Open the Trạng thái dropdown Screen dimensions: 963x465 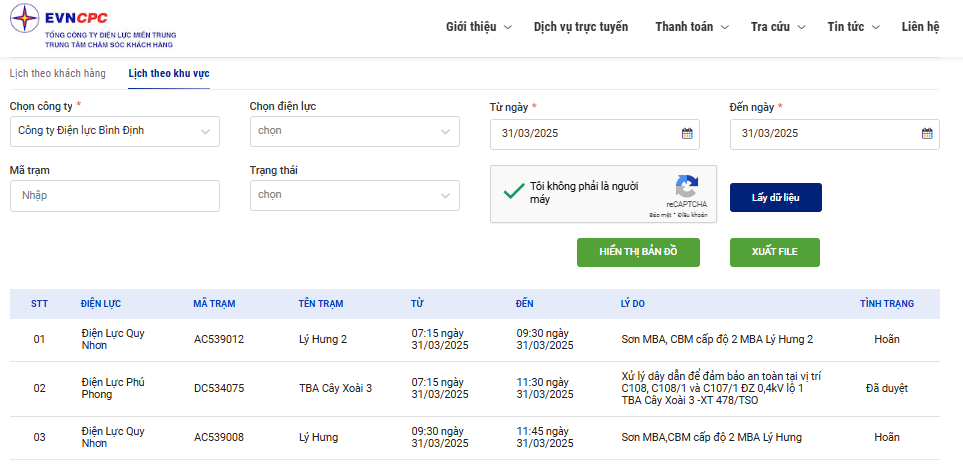[x=354, y=195]
